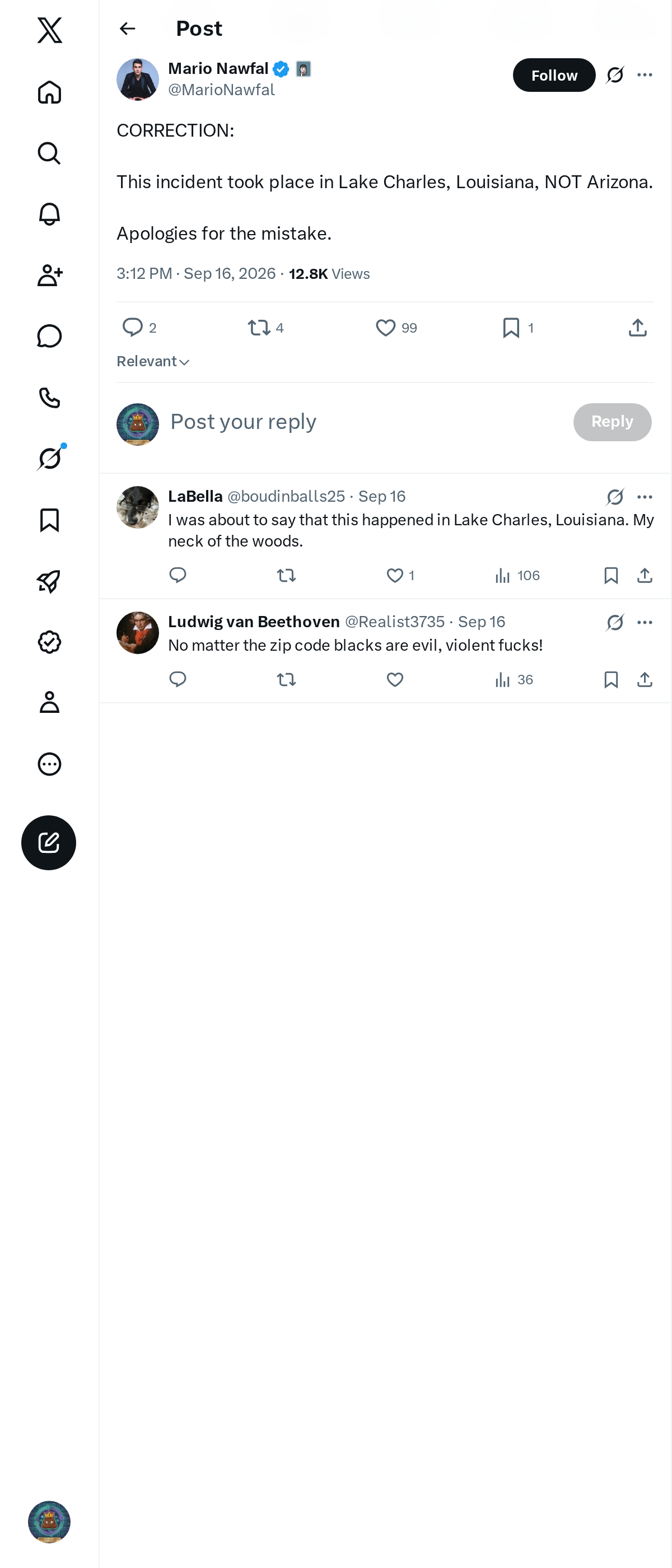Viewport: 672px width, 1568px height.
Task: Open Notifications bell icon
Action: point(49,214)
